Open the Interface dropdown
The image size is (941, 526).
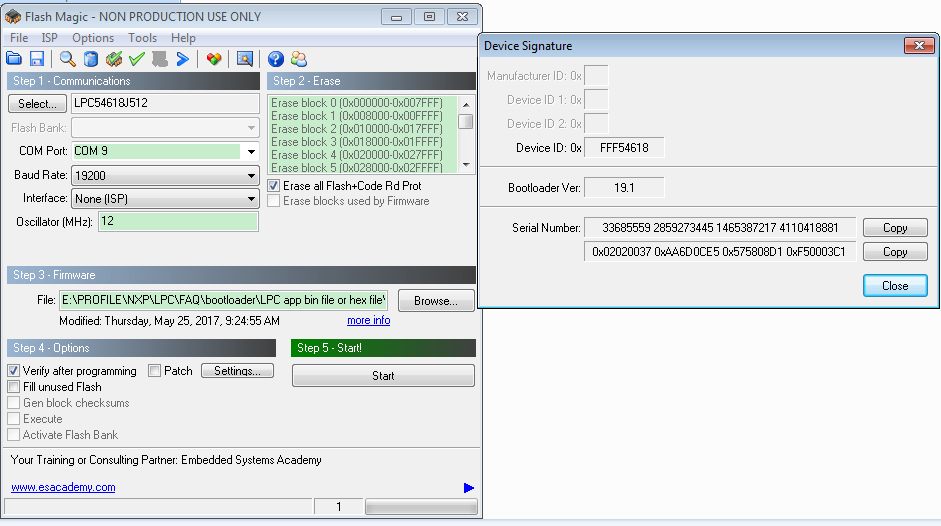point(251,199)
